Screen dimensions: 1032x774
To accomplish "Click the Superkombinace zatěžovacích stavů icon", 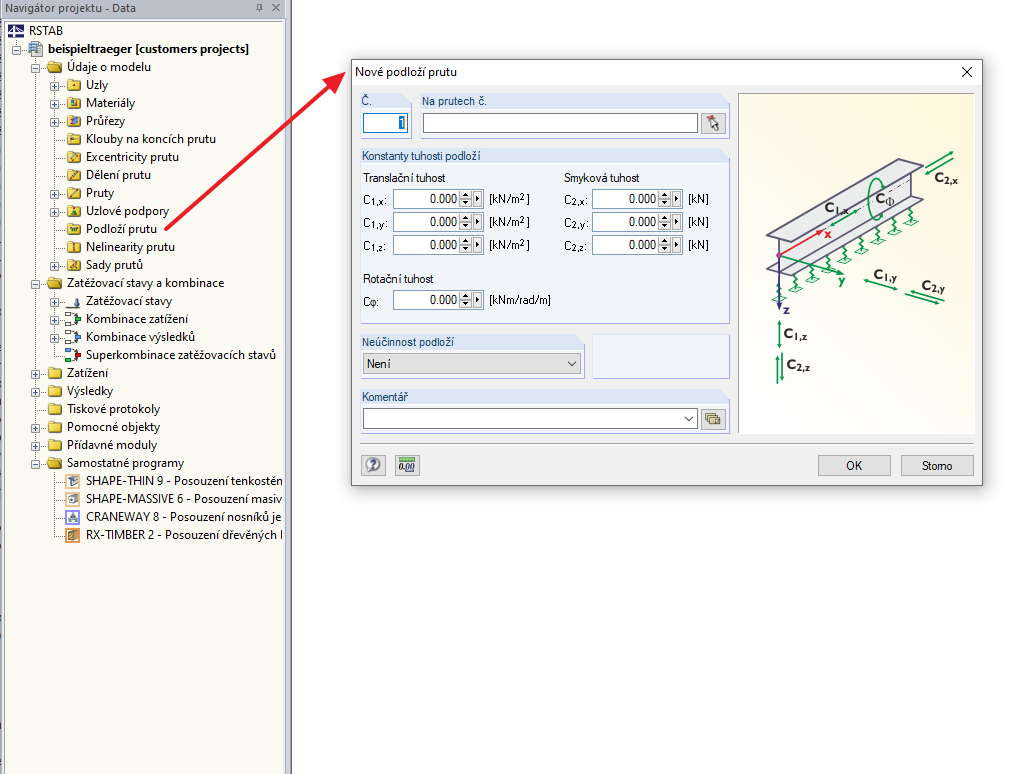I will click(73, 355).
